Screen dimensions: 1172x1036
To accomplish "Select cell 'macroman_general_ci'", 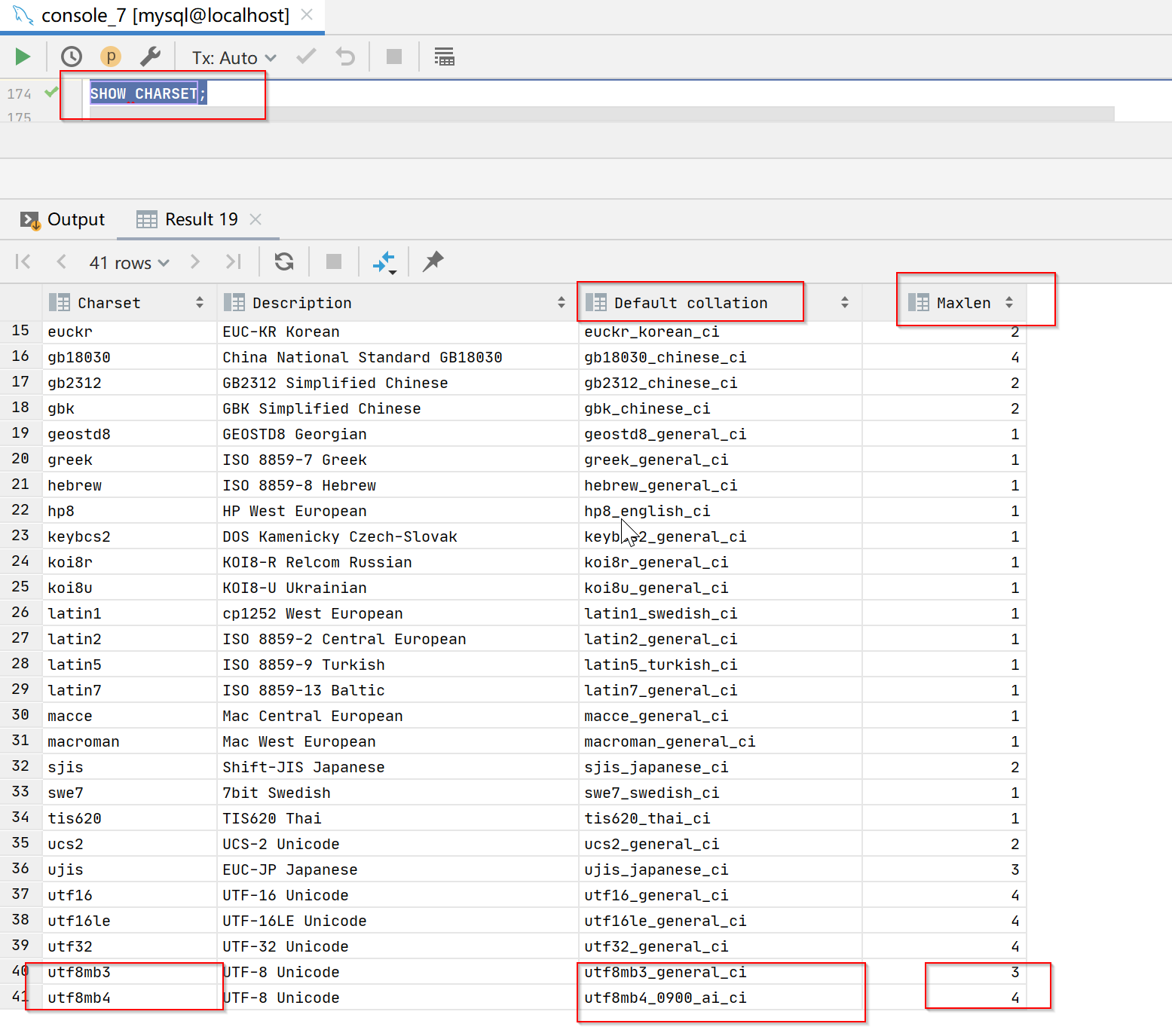I will click(x=720, y=741).
